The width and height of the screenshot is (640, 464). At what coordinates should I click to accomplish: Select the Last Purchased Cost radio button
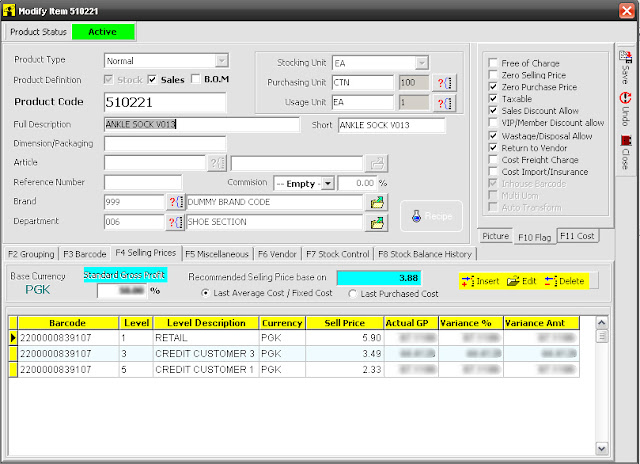[353, 294]
